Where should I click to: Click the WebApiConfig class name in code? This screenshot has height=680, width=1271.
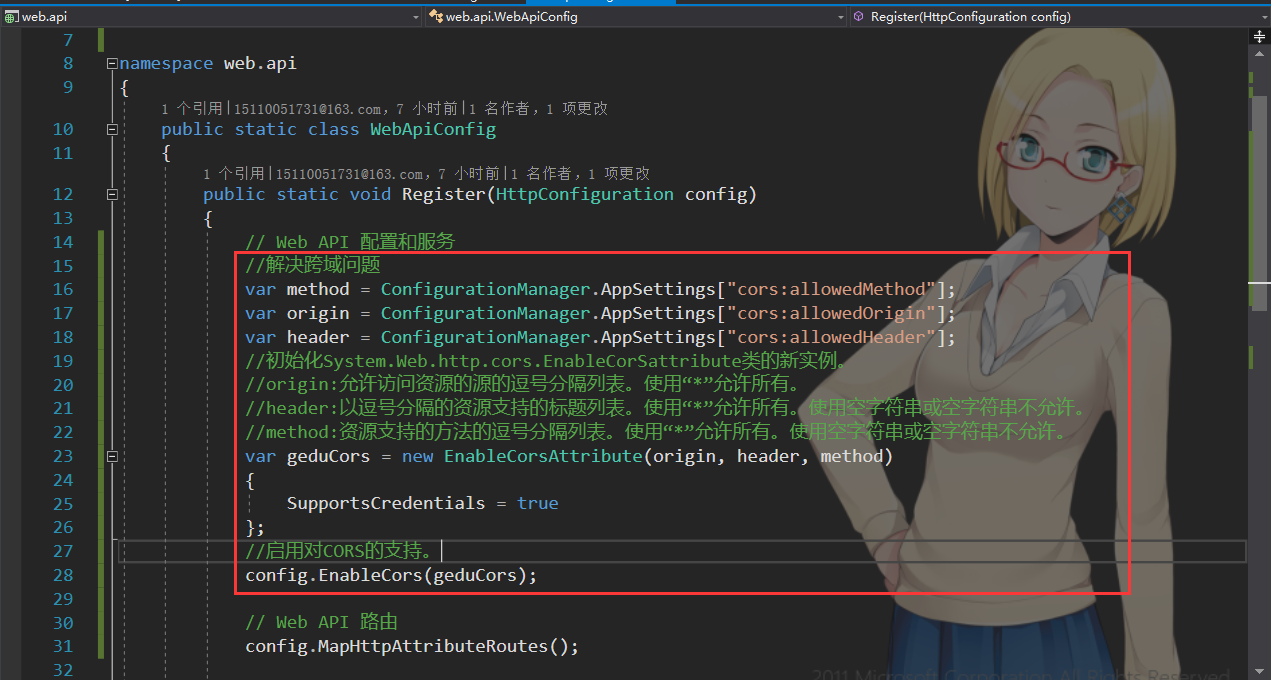433,129
